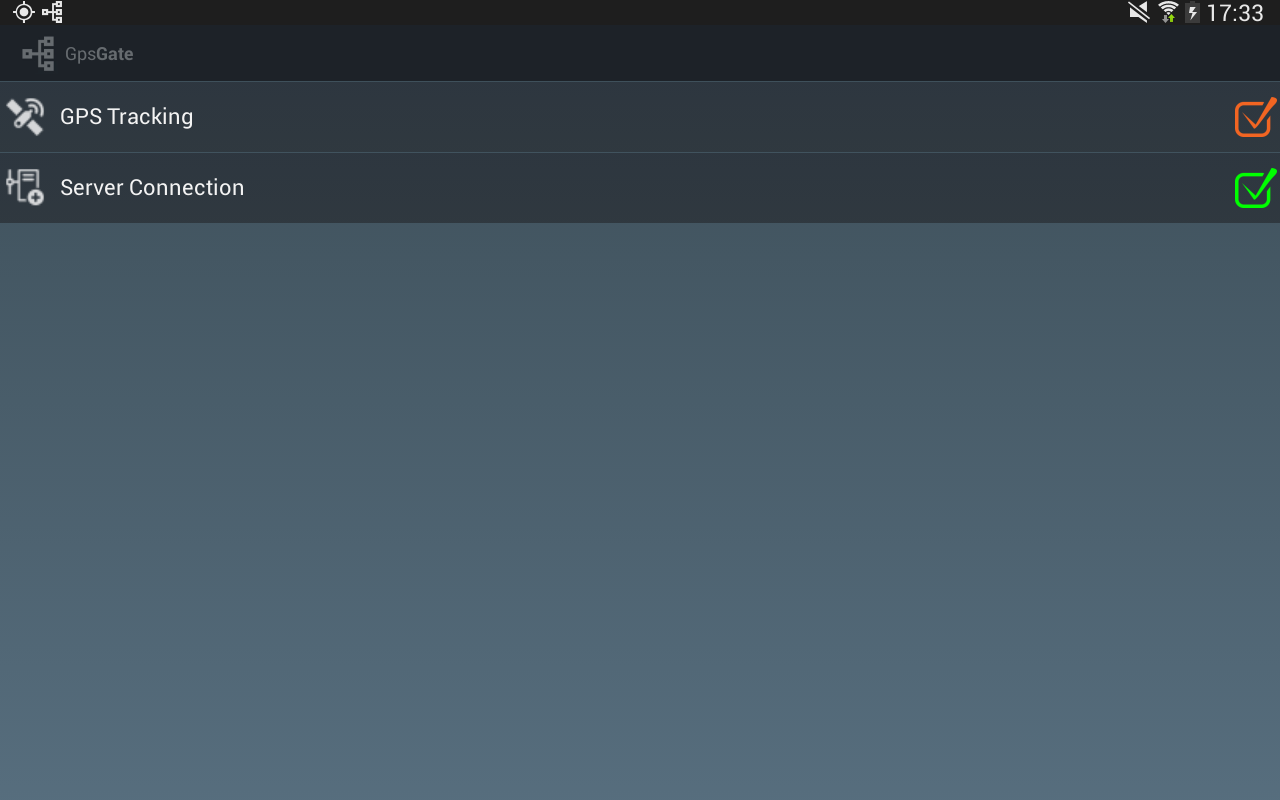Image resolution: width=1280 pixels, height=800 pixels.
Task: Tap the Wi-Fi signal icon in status bar
Action: pyautogui.click(x=1167, y=12)
